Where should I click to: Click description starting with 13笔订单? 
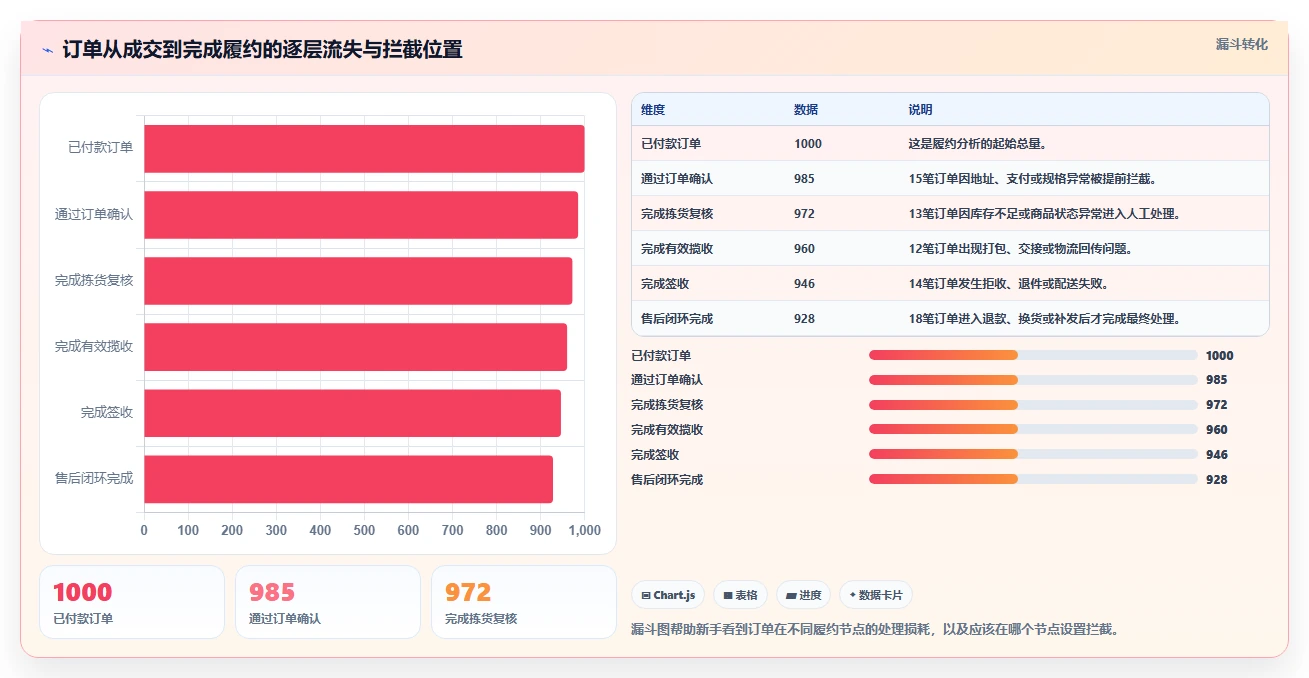(1044, 214)
